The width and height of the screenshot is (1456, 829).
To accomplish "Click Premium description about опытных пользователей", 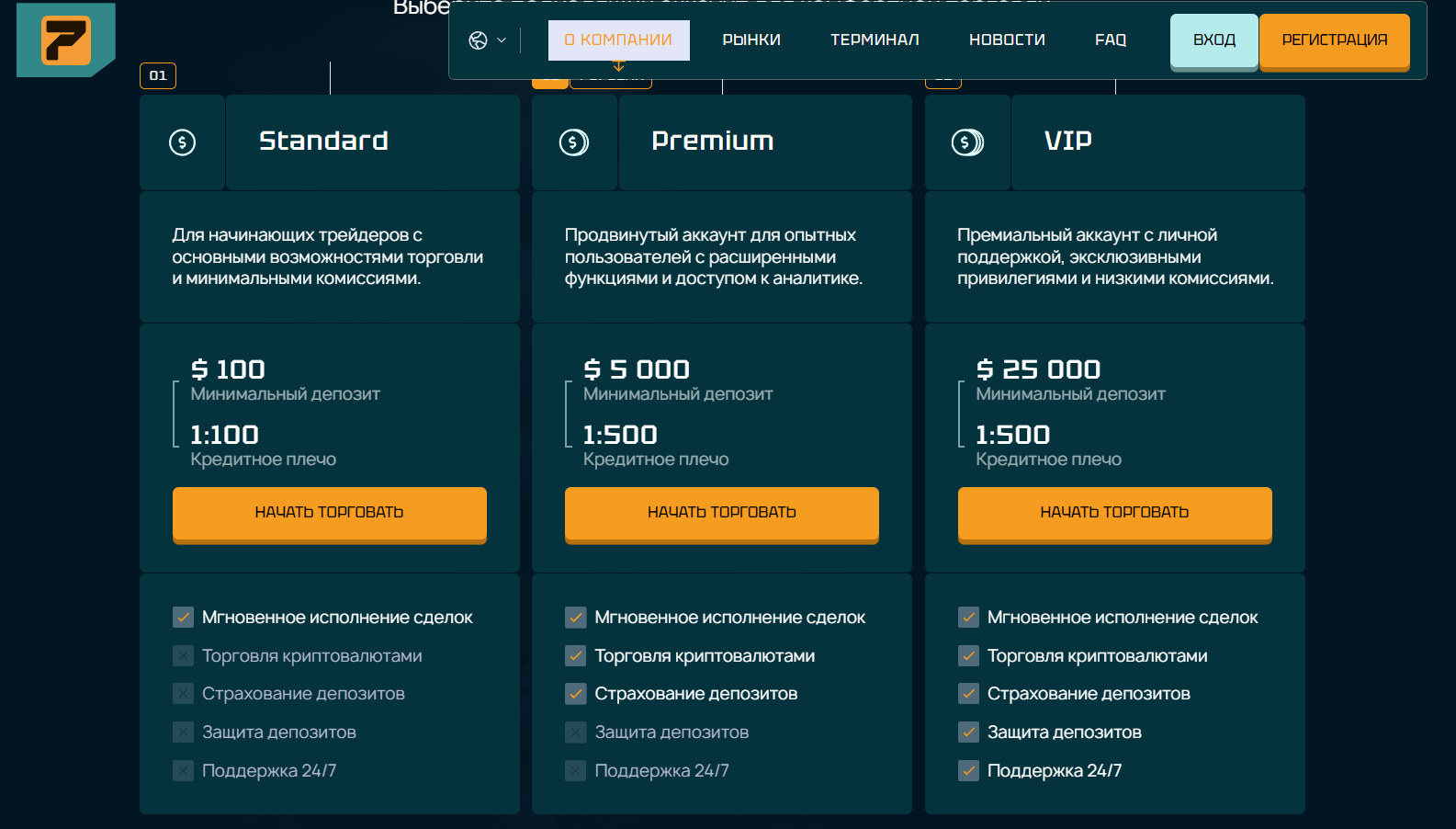I will pos(714,256).
